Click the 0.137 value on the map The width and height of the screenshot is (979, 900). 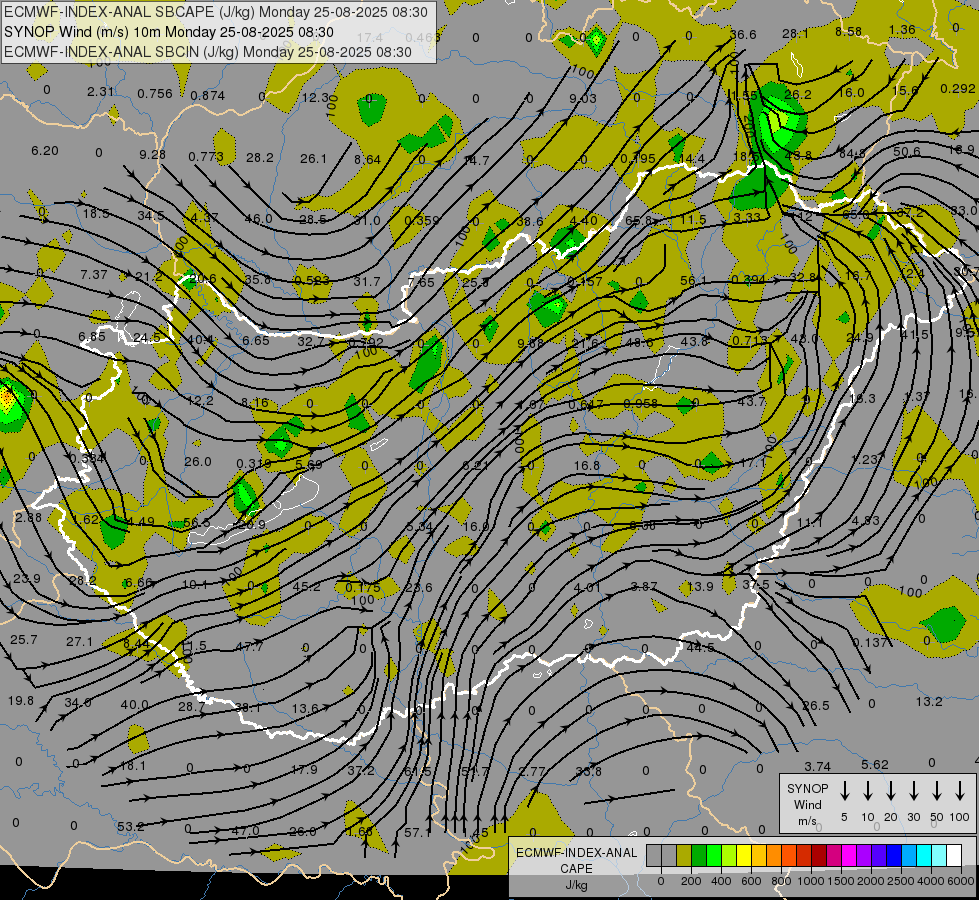(870, 643)
